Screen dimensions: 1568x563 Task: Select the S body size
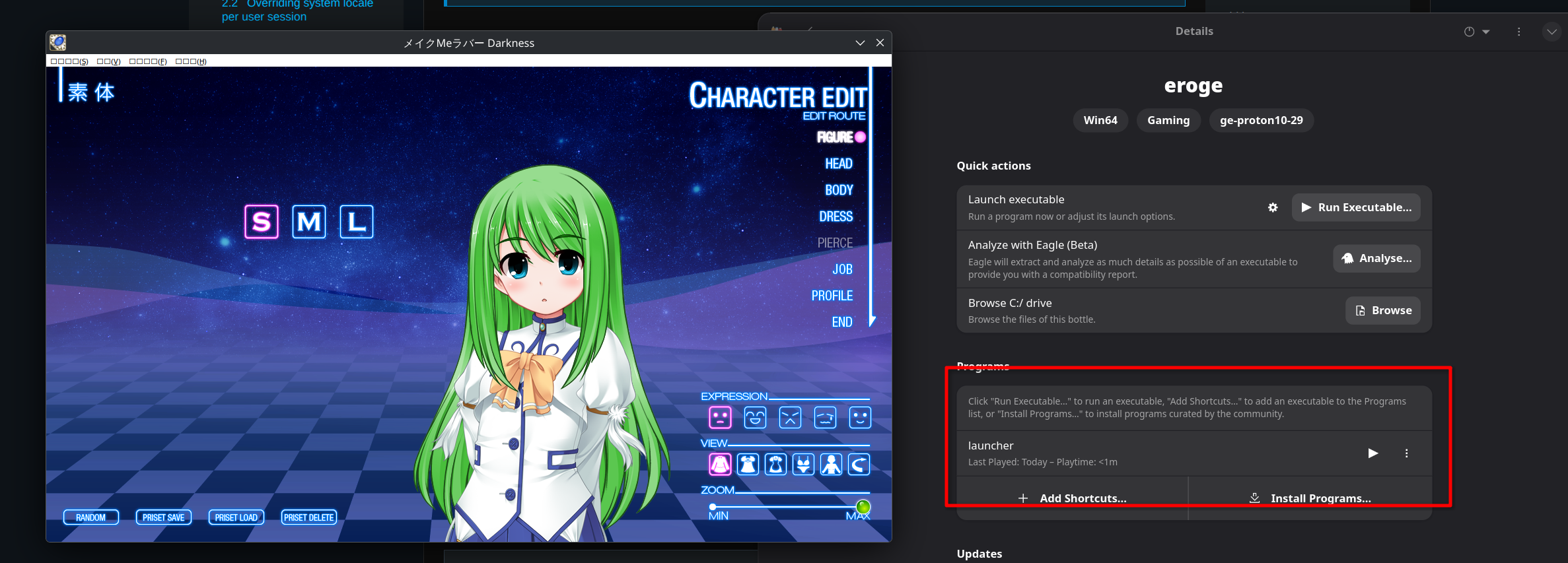coord(262,222)
